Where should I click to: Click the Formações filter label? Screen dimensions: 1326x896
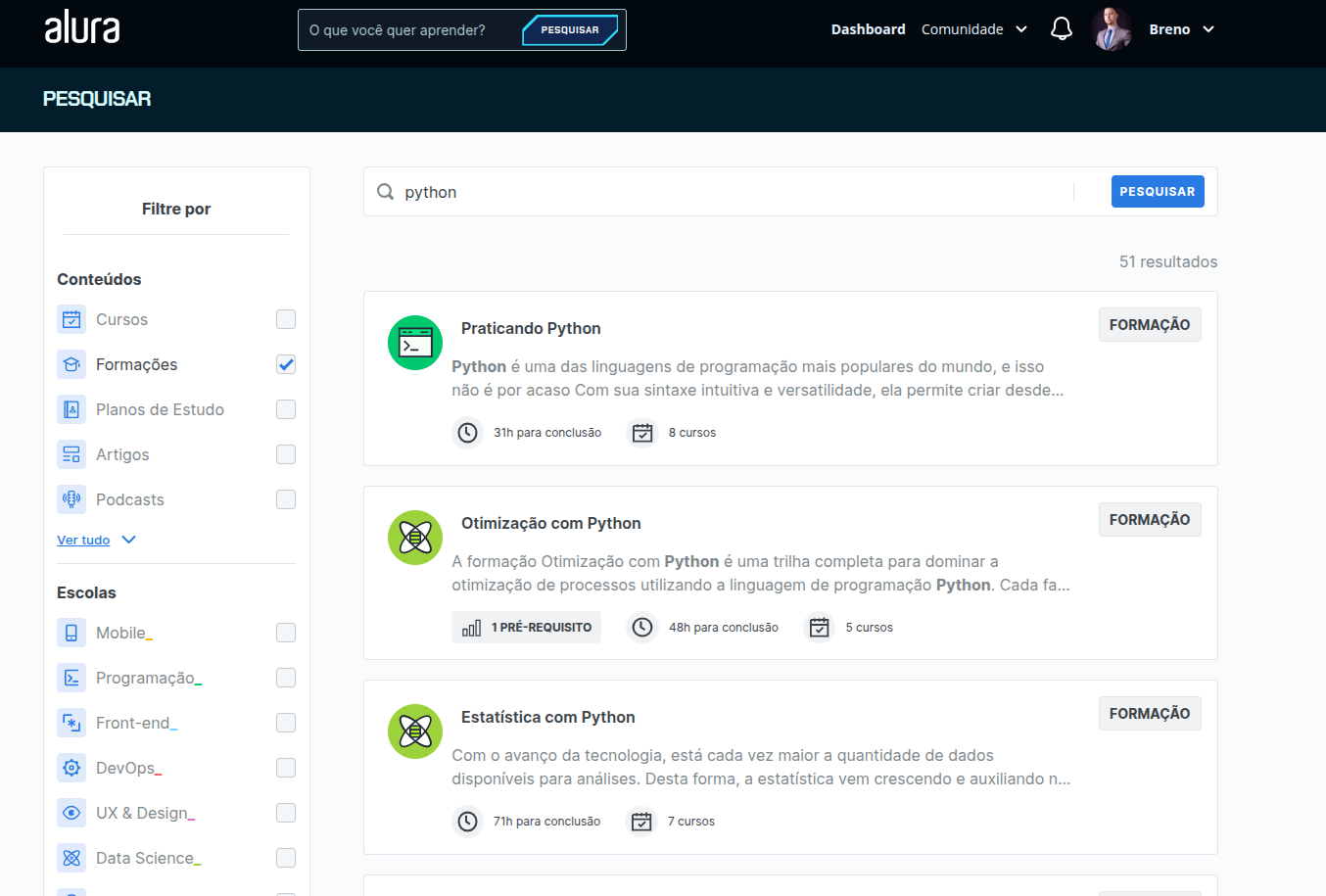click(137, 364)
